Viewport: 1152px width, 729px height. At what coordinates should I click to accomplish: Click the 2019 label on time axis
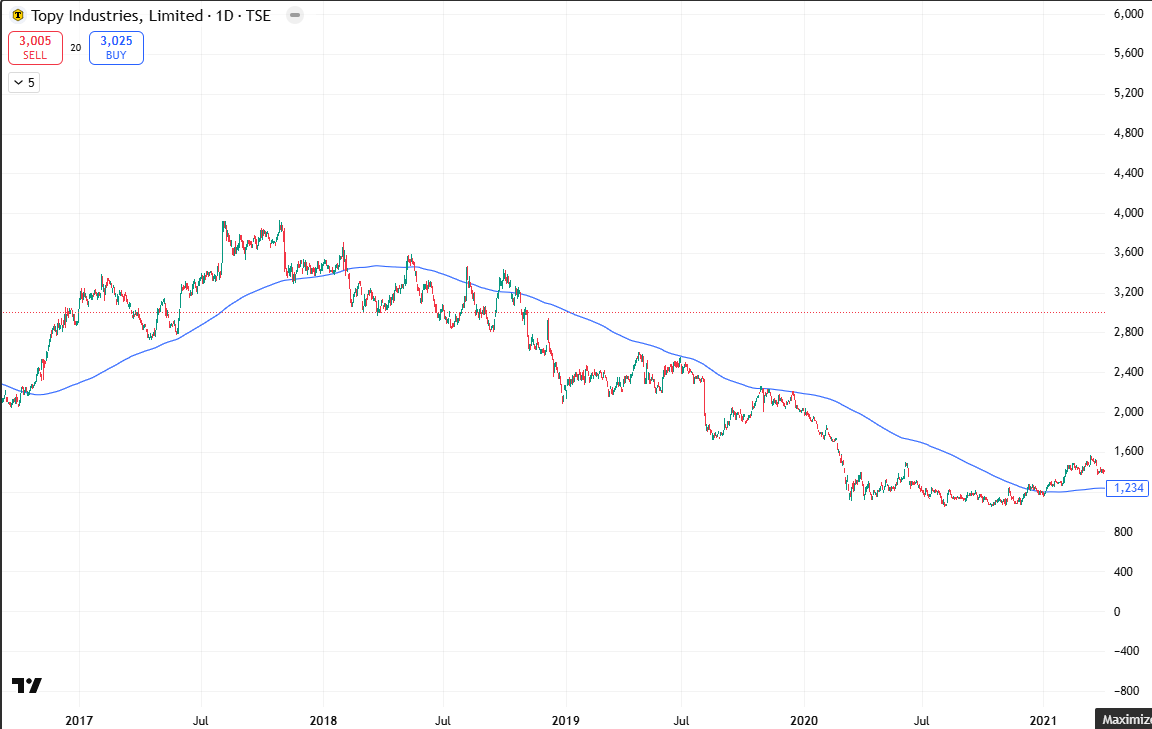coord(566,720)
